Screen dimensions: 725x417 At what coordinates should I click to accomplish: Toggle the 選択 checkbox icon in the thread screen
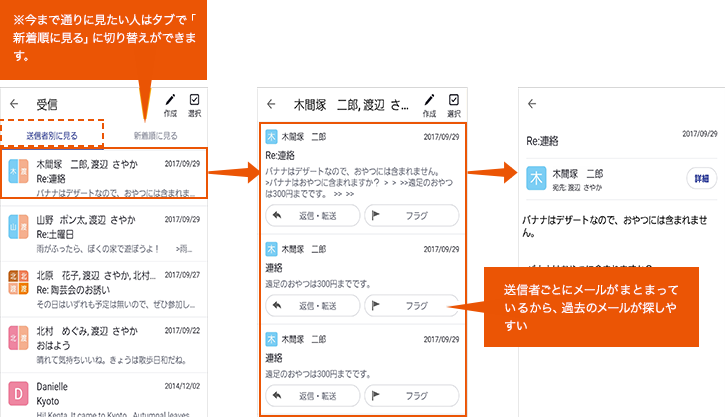(x=454, y=102)
